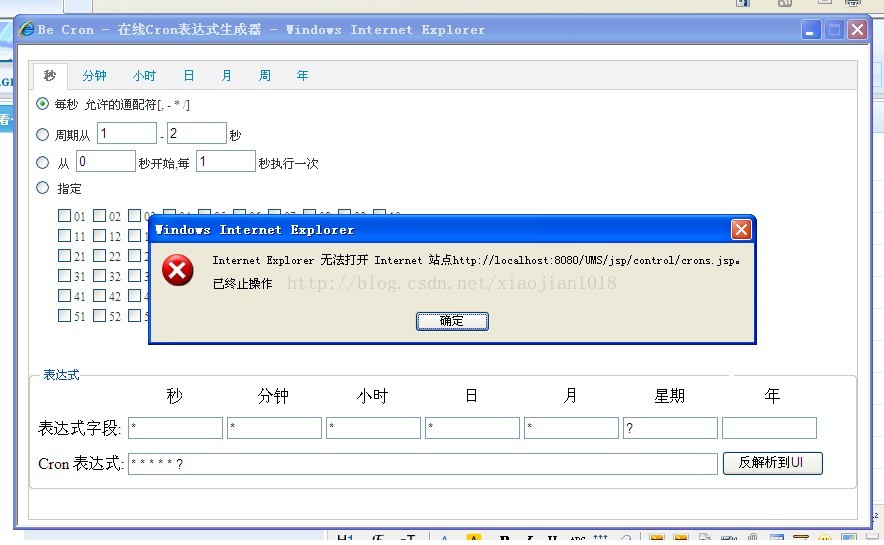Click the 已终止操作 message text
884x545 pixels.
point(242,283)
